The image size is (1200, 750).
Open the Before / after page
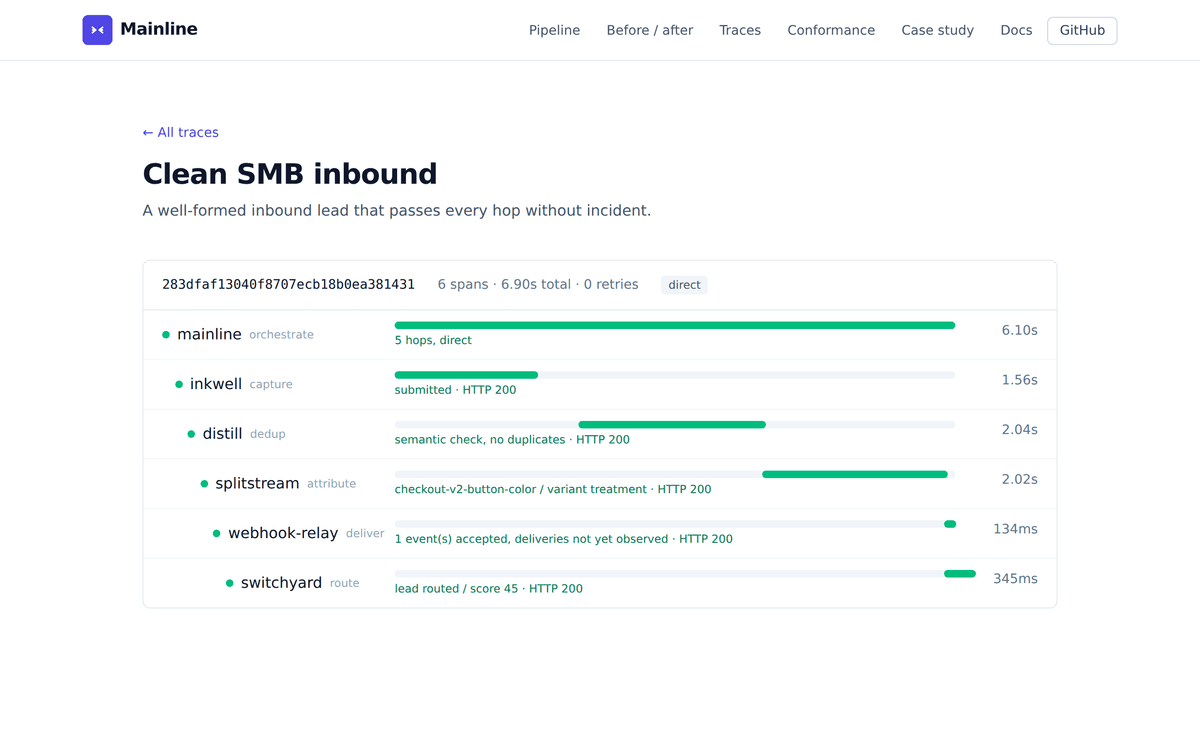650,30
